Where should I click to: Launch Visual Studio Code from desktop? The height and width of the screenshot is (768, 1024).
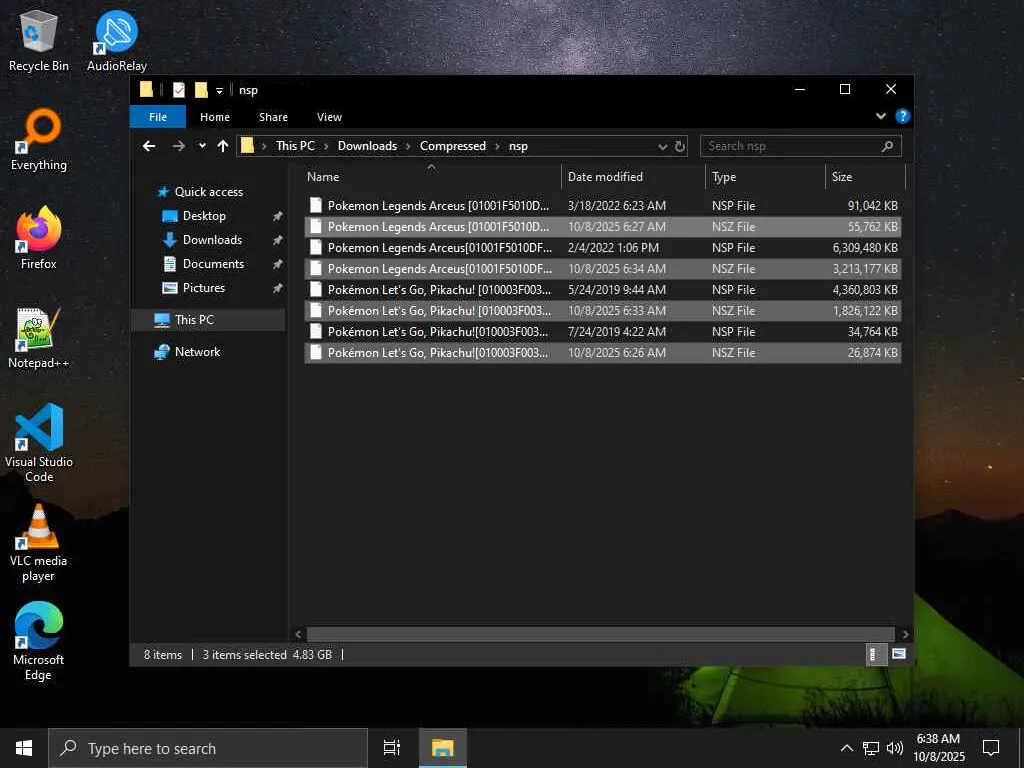(x=39, y=443)
